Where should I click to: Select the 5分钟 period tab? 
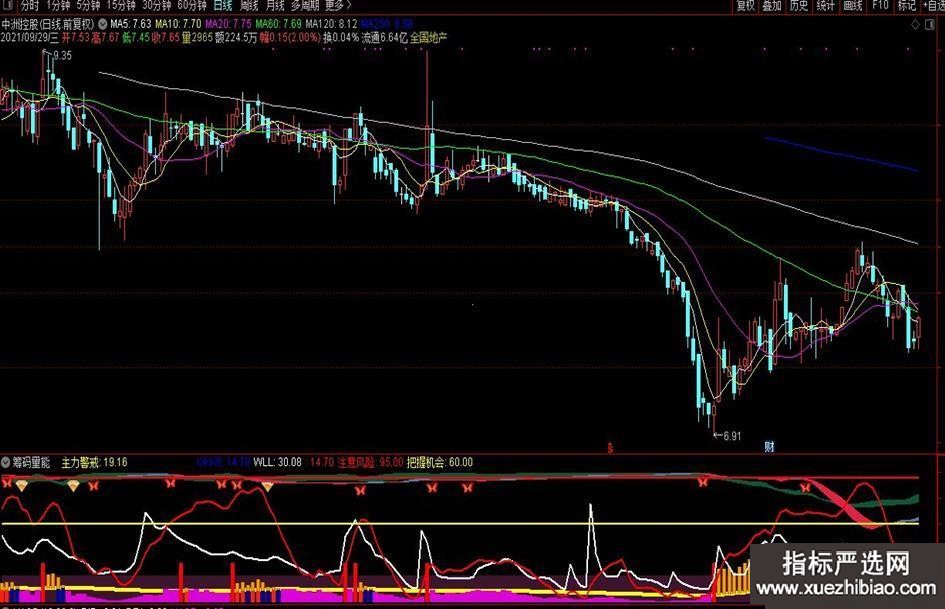[88, 6]
